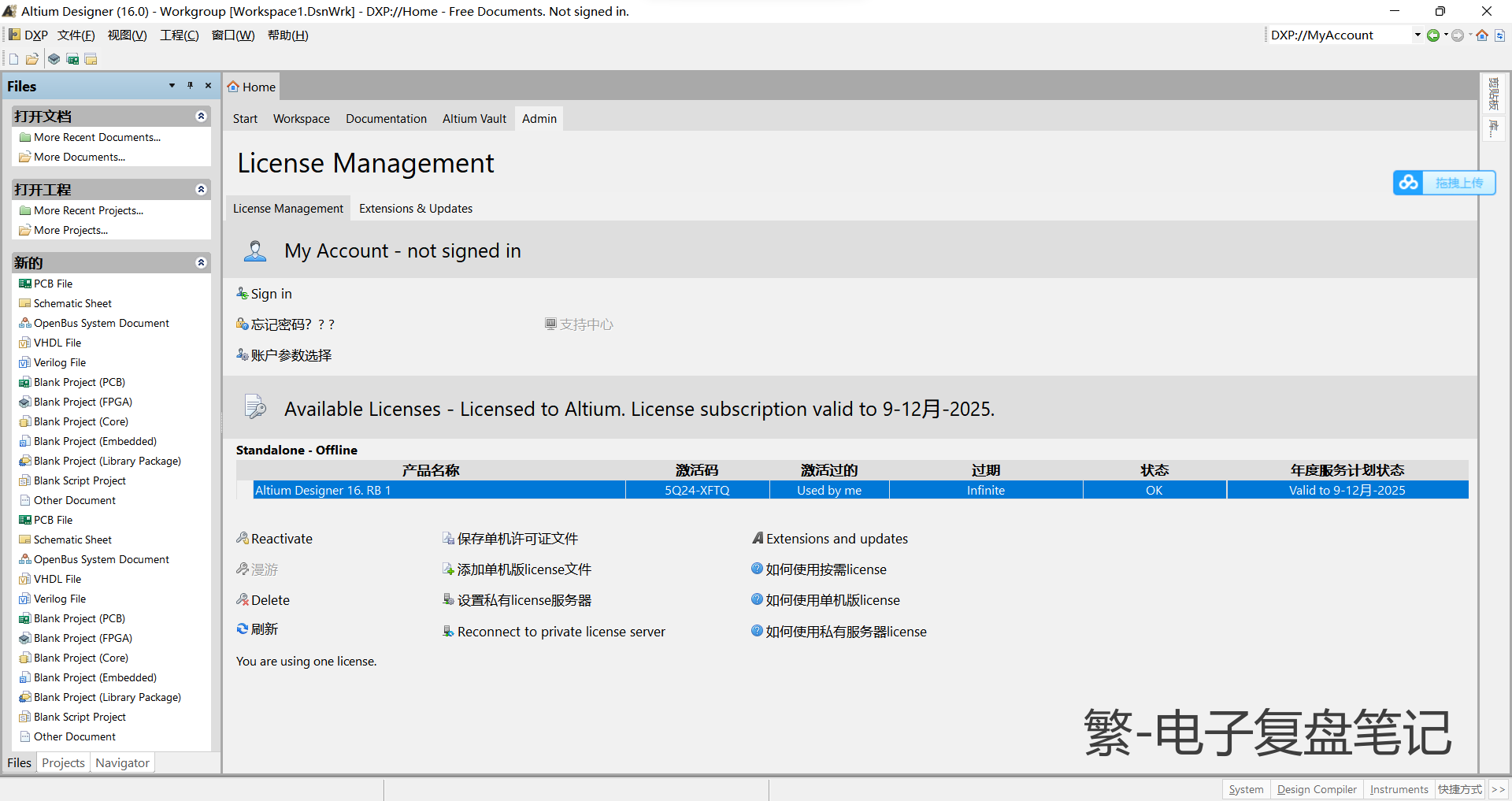Click the 如何使用单机版license help icon
Image resolution: width=1512 pixels, height=801 pixels.
click(x=757, y=599)
